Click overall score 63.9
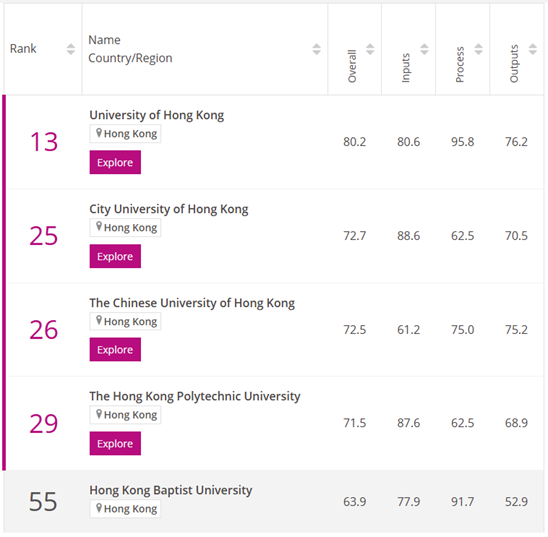This screenshot has height=537, width=548. (x=354, y=502)
